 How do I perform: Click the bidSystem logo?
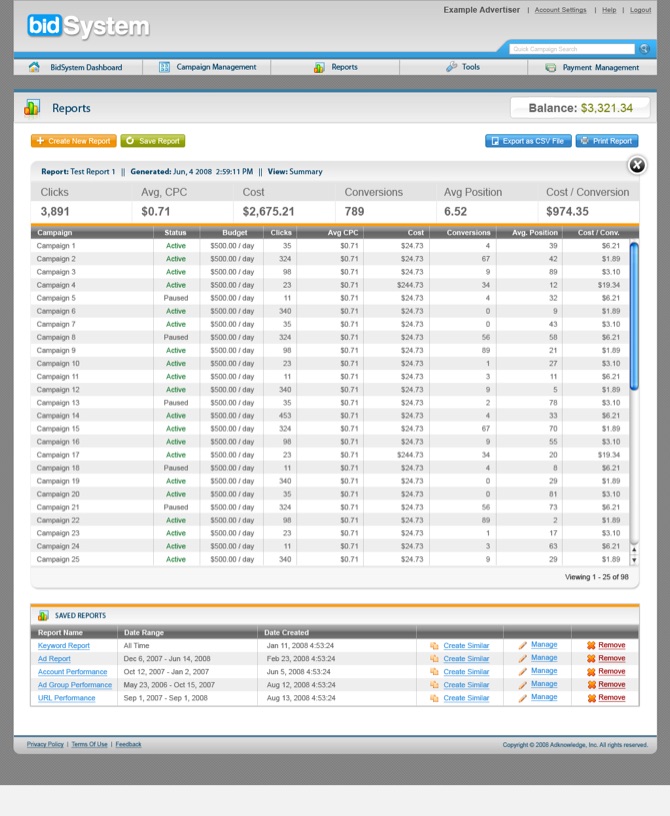pos(88,26)
